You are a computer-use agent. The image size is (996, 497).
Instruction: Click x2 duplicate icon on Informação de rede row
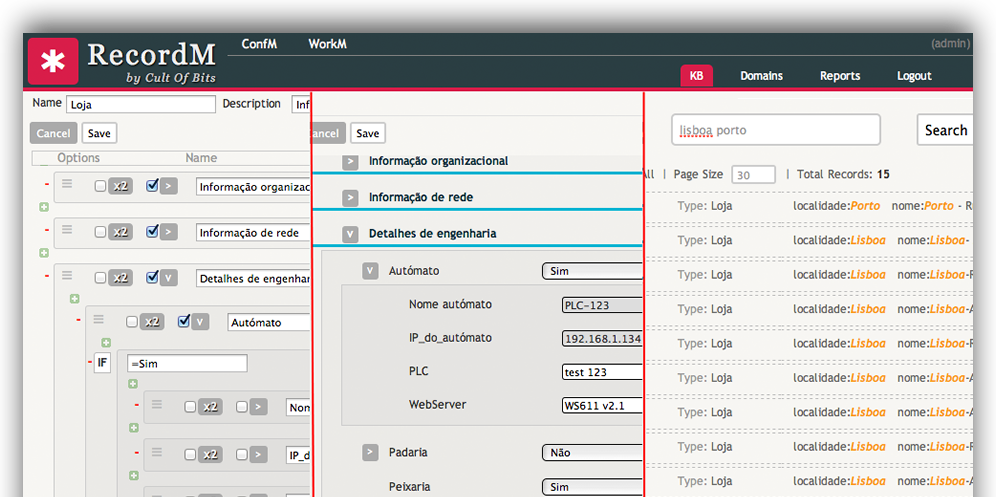pyautogui.click(x=120, y=232)
